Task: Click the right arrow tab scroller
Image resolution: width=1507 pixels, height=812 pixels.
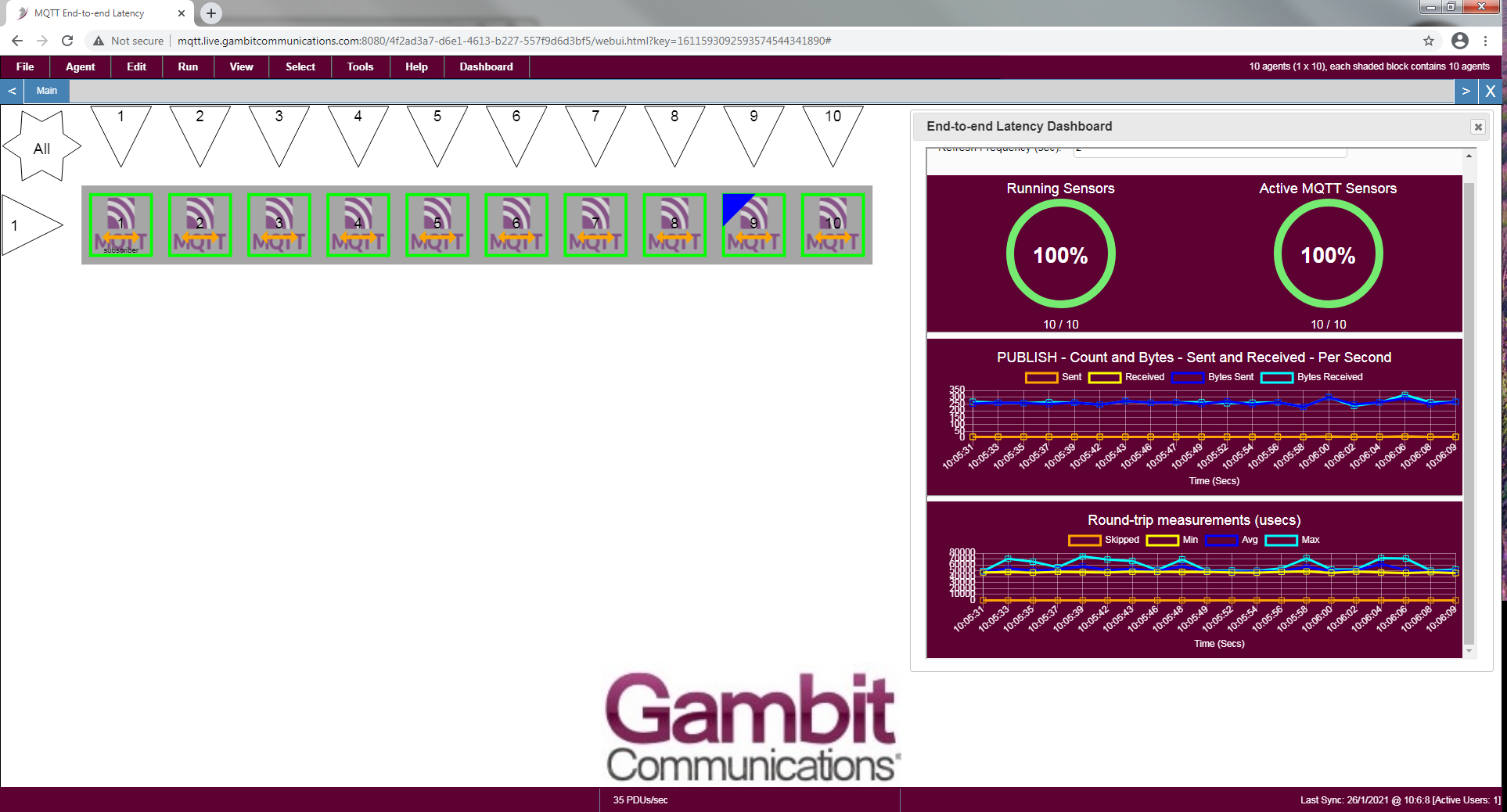Action: 1466,92
